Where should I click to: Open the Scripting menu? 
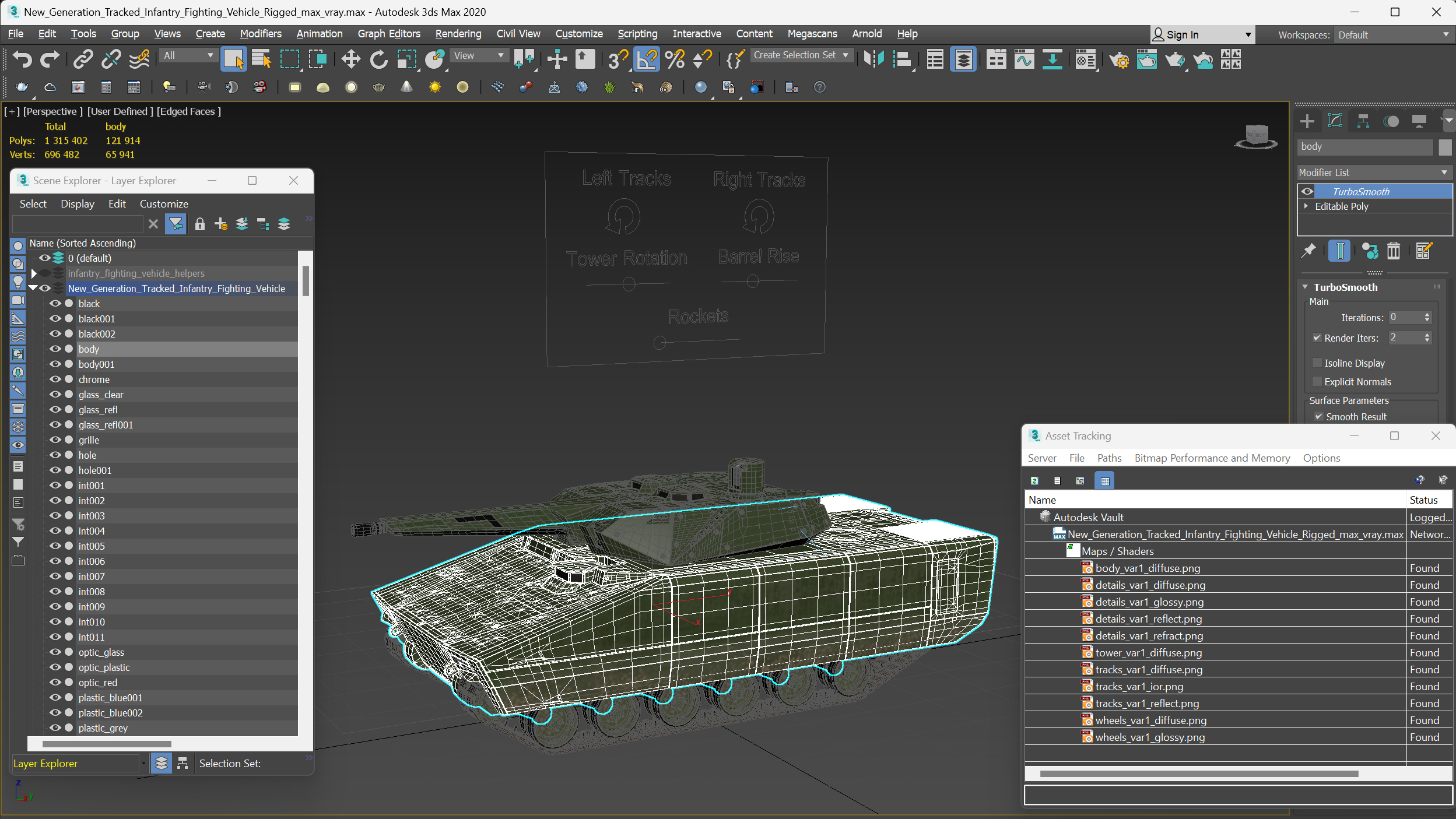point(637,34)
